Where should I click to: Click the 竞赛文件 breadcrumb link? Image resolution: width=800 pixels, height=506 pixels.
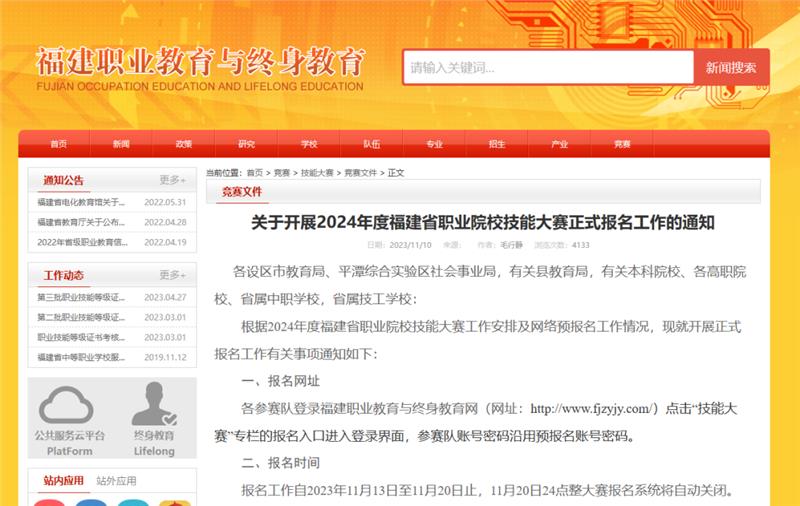click(x=360, y=173)
